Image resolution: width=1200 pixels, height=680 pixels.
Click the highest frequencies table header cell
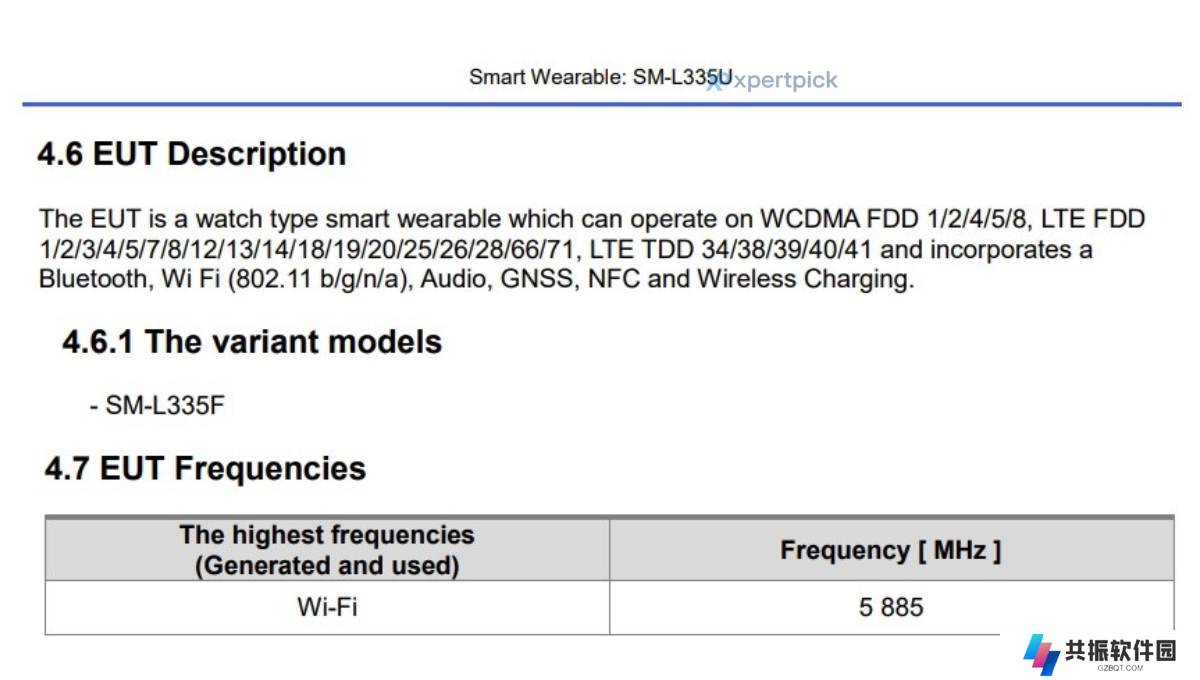327,550
